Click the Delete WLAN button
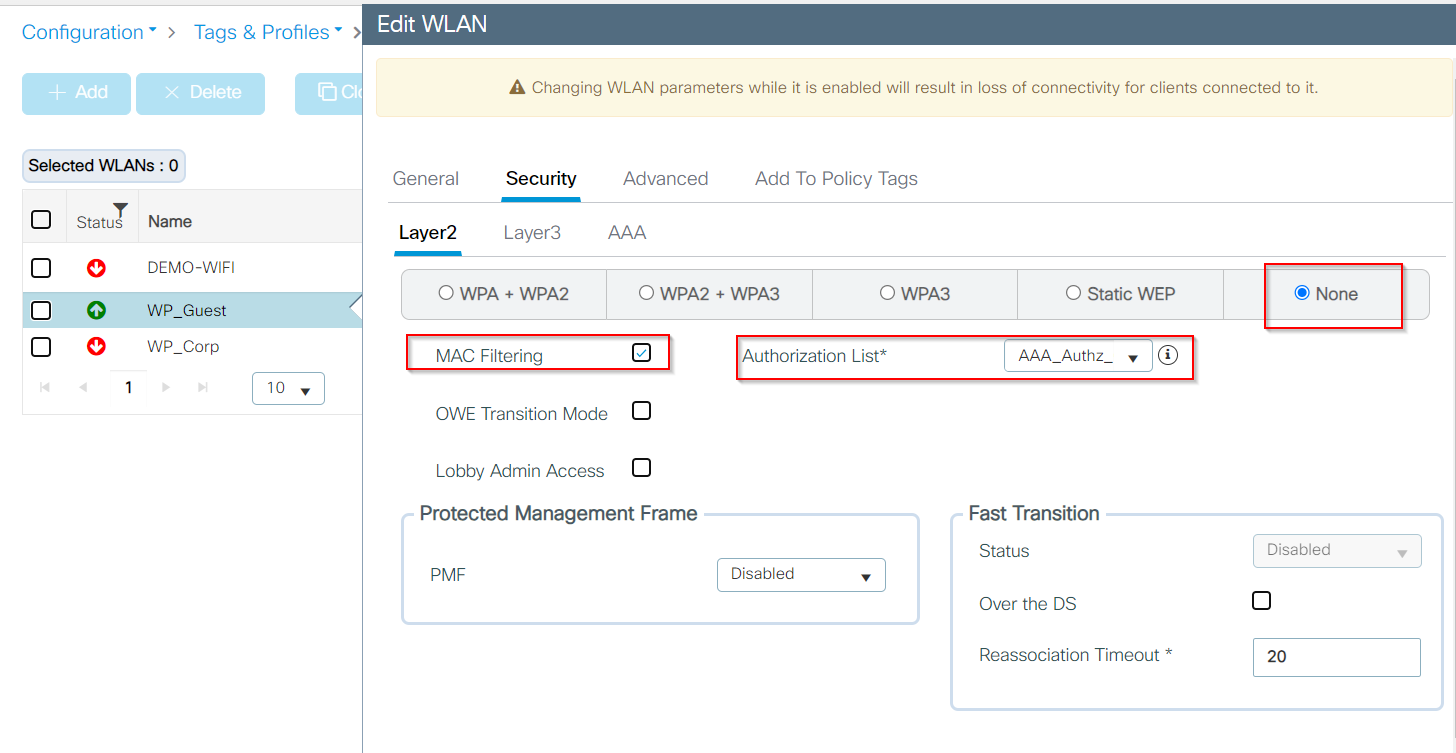The width and height of the screenshot is (1456, 753). pyautogui.click(x=201, y=93)
